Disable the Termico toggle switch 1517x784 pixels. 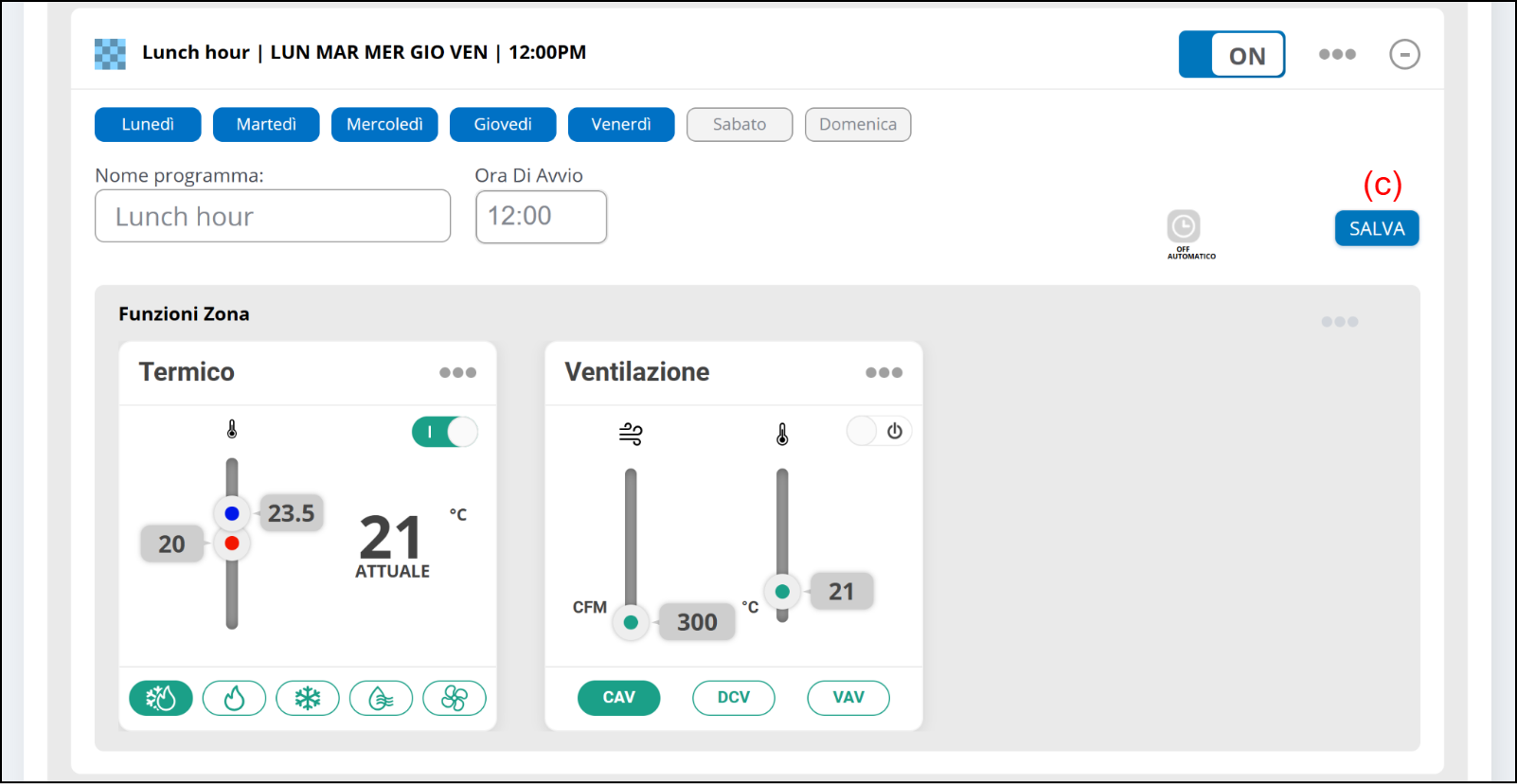(445, 433)
